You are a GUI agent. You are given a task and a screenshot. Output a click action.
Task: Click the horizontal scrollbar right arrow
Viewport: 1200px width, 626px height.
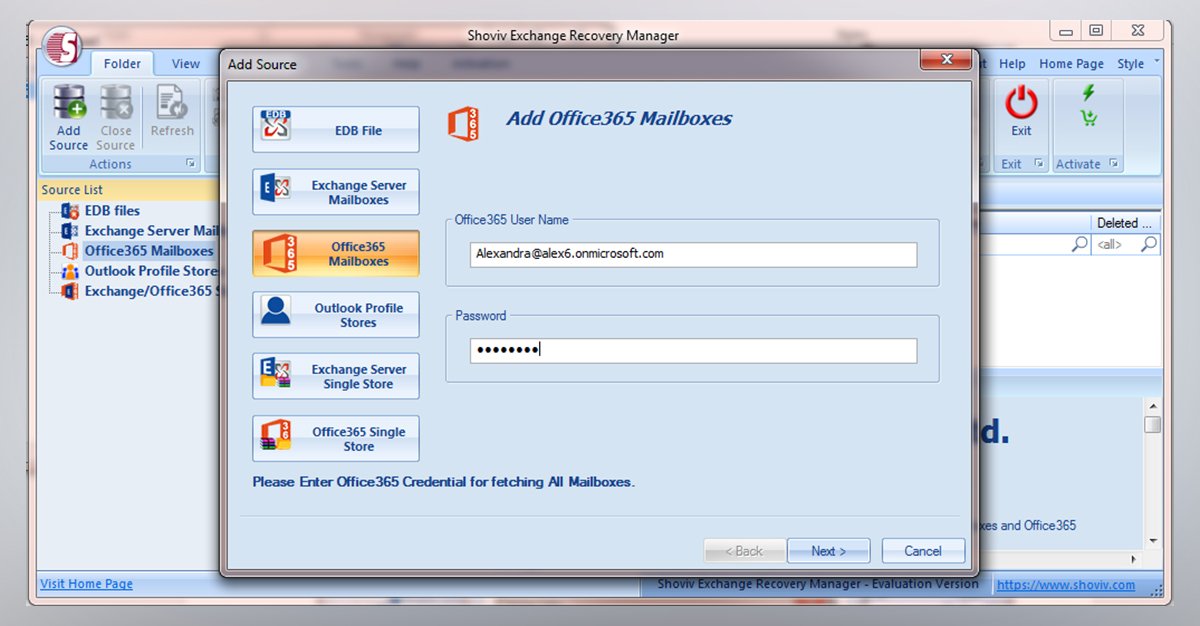coord(1134,559)
